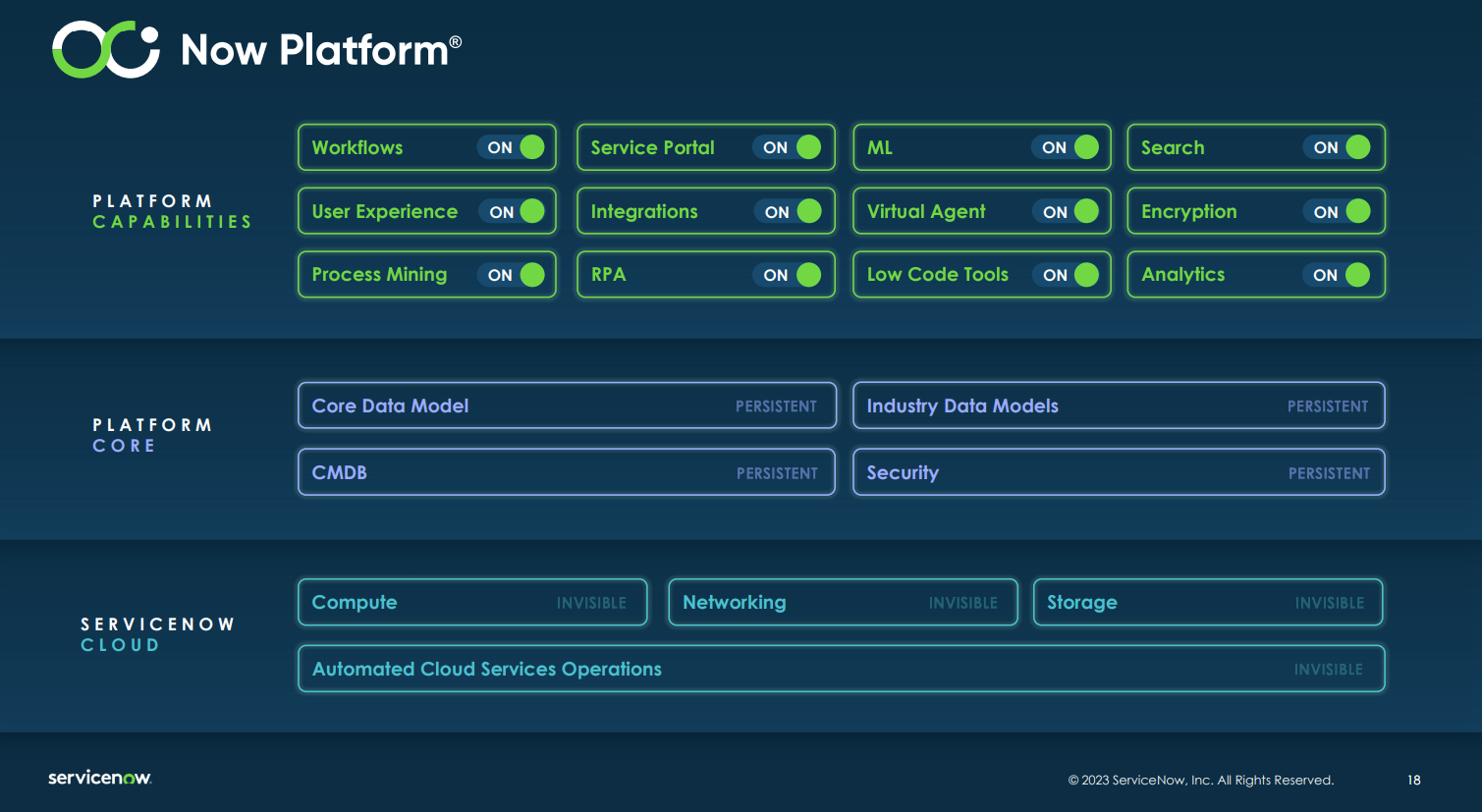Click PERSISTENT tag on Security
1482x812 pixels.
pos(1329,473)
